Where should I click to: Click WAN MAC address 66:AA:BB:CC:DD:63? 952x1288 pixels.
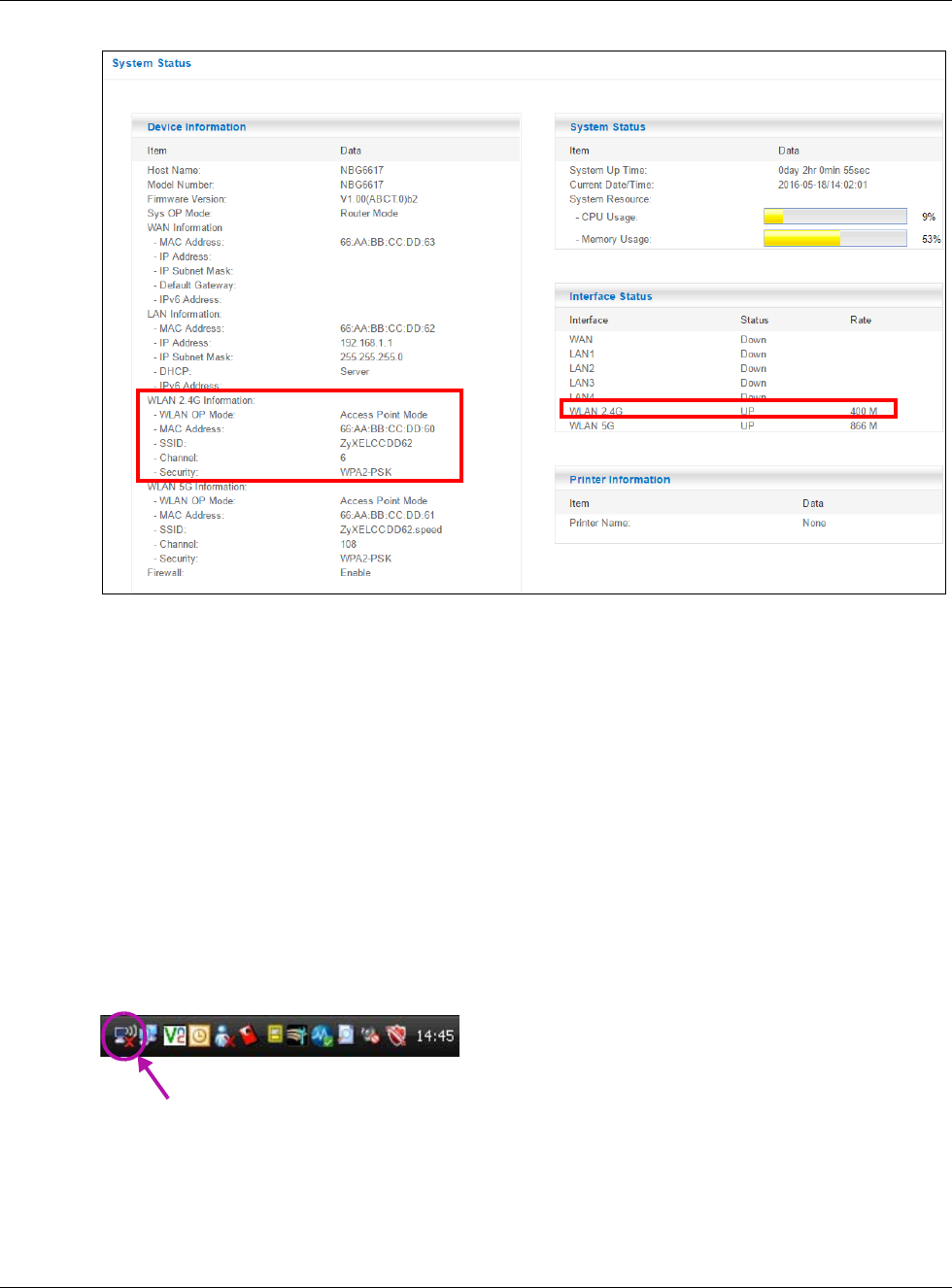[x=388, y=242]
